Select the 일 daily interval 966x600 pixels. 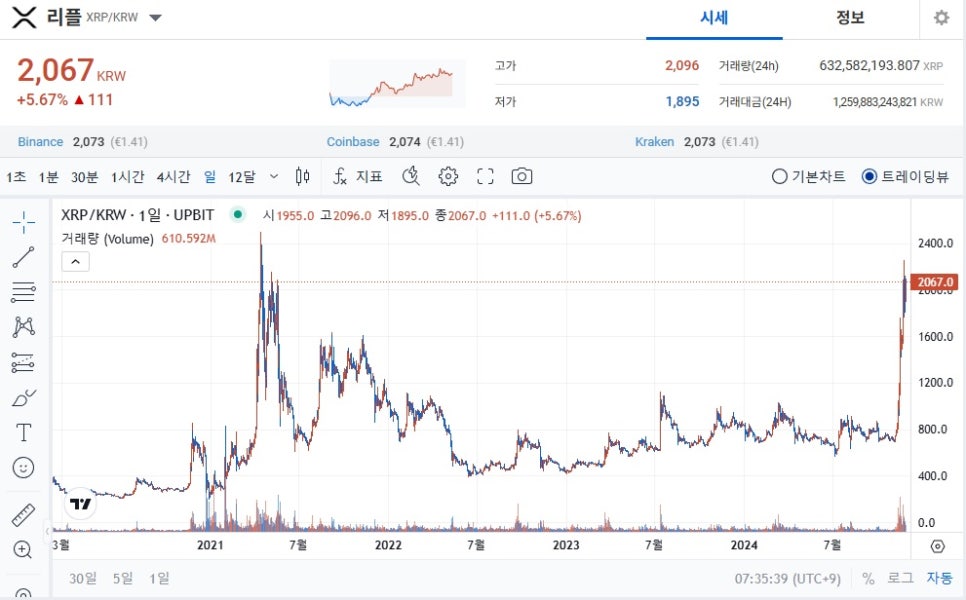click(210, 177)
